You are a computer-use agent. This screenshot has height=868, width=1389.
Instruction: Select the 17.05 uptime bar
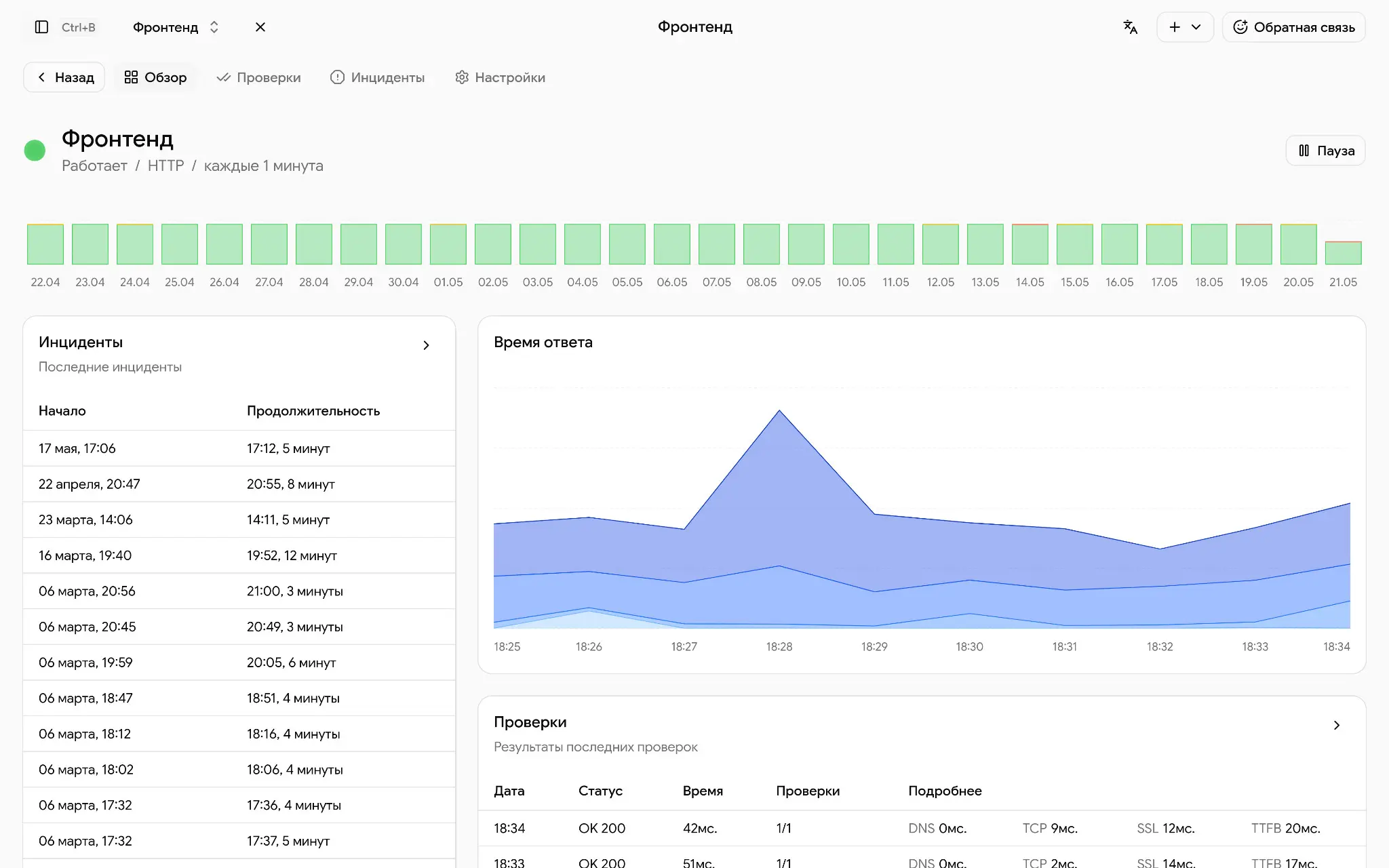click(1165, 243)
